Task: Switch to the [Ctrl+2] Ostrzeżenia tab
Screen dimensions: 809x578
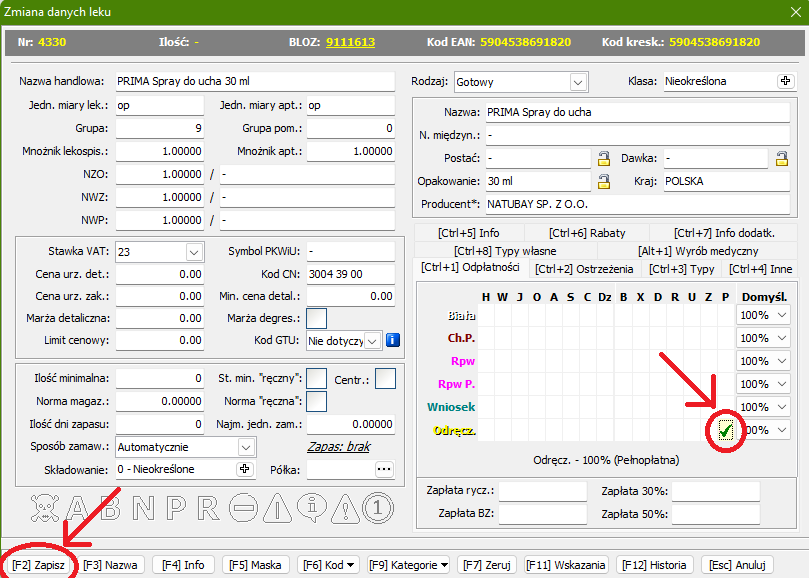Action: pos(583,269)
